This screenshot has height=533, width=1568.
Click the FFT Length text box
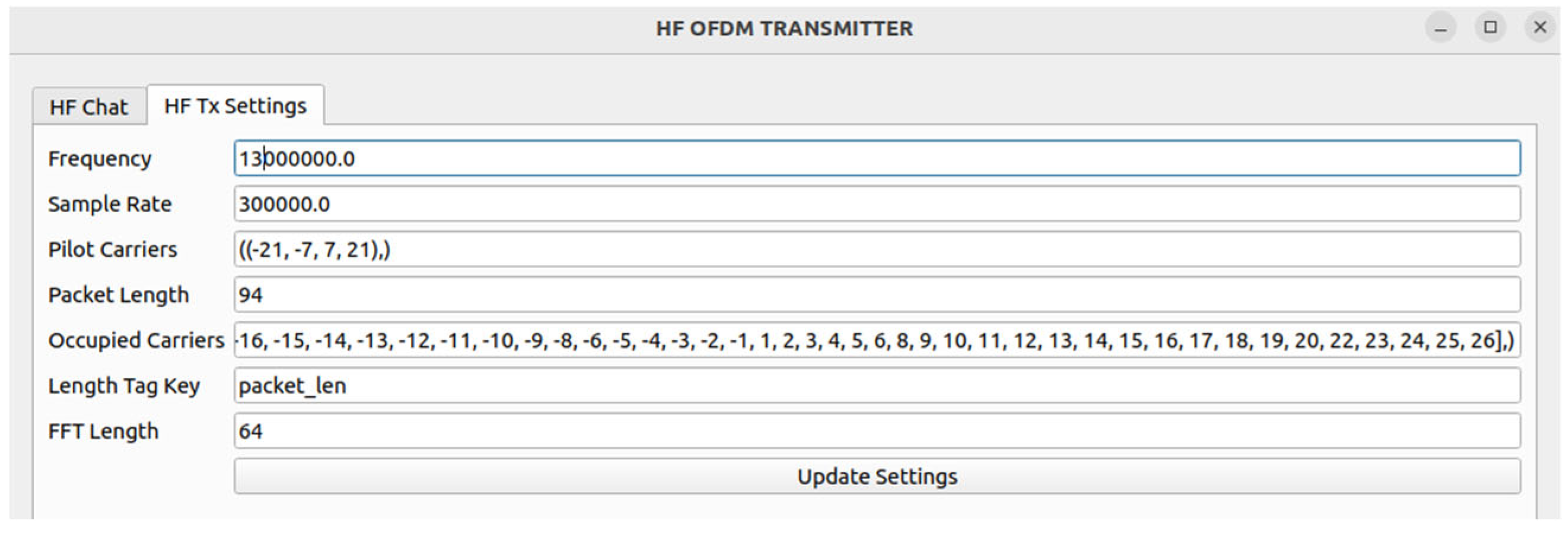coord(877,432)
